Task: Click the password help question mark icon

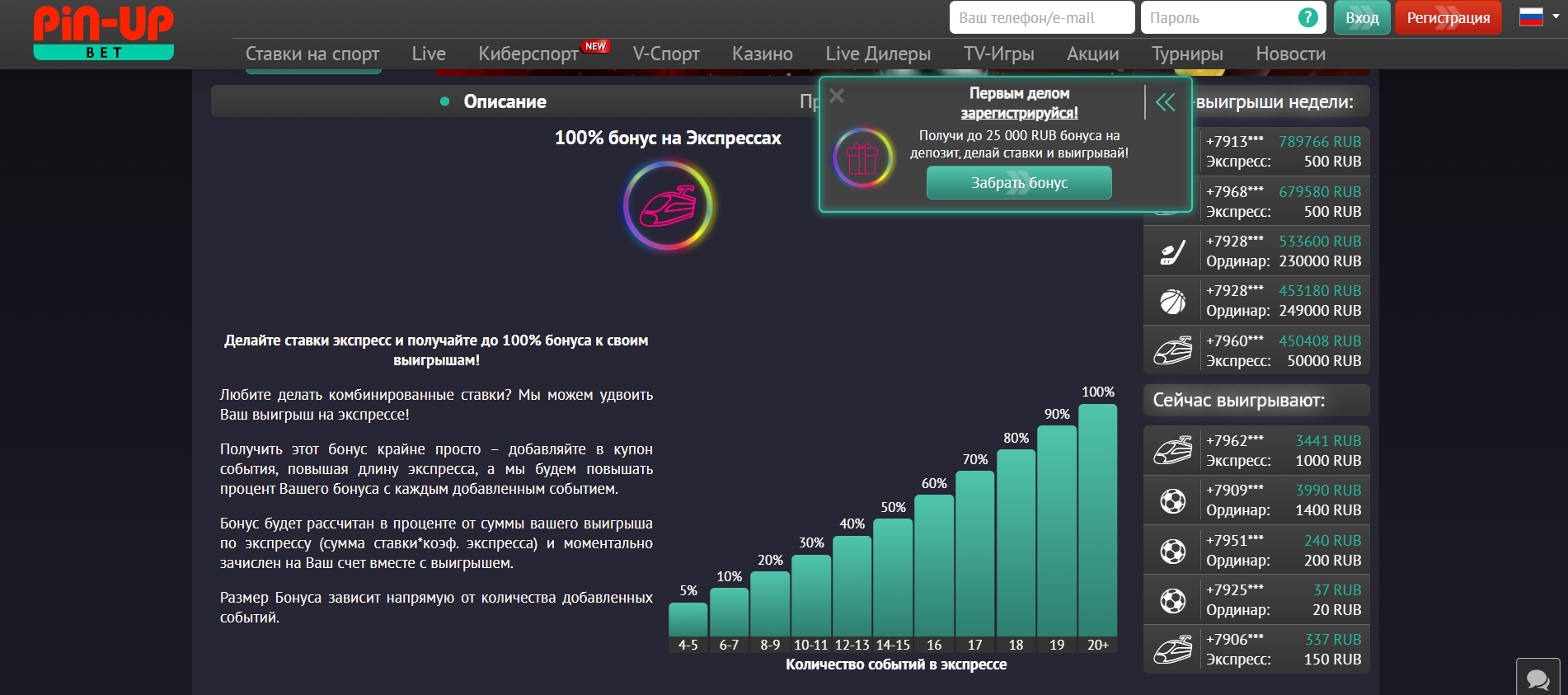Action: click(x=1307, y=17)
